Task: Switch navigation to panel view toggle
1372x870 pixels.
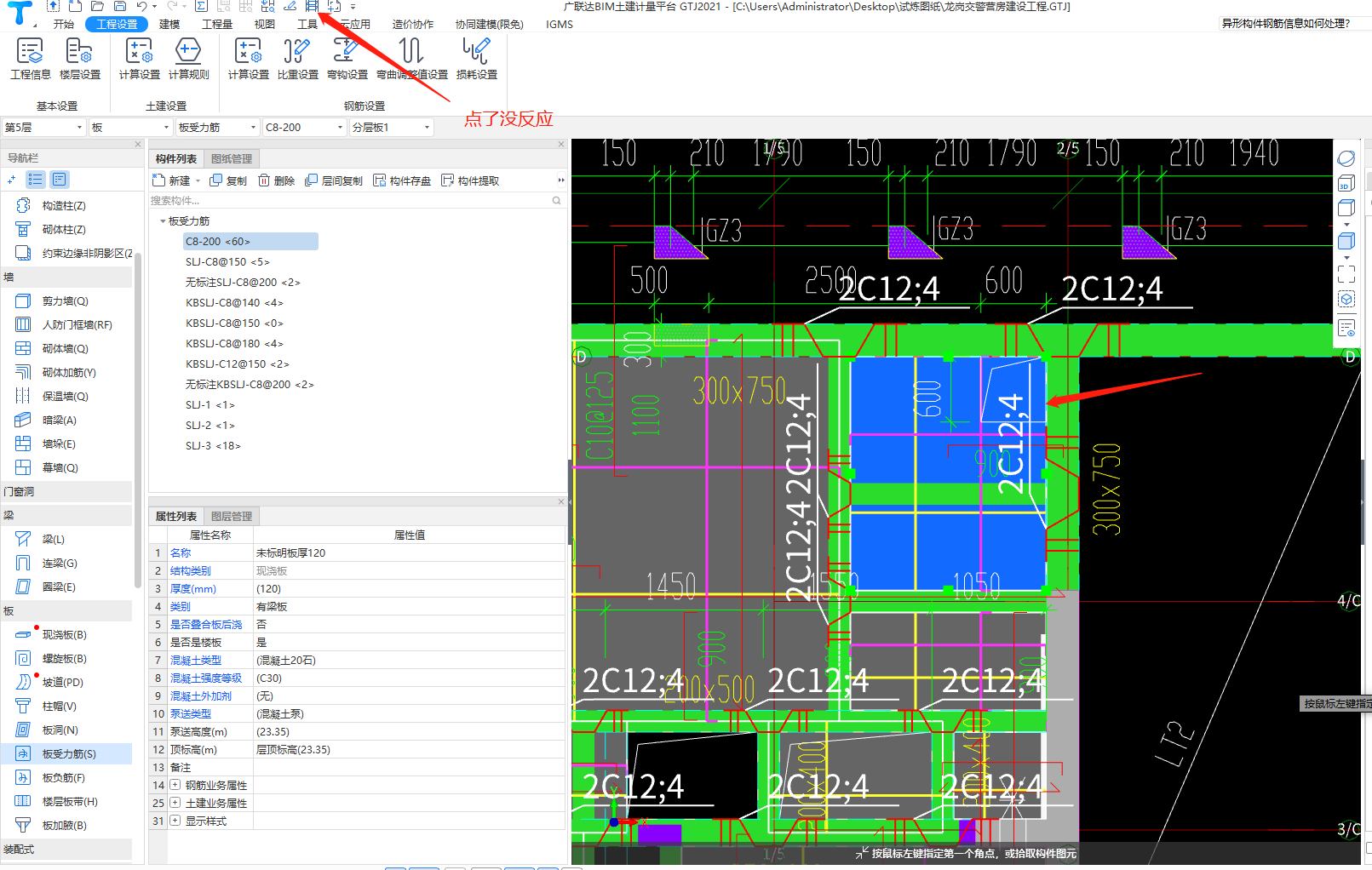Action: coord(59,179)
